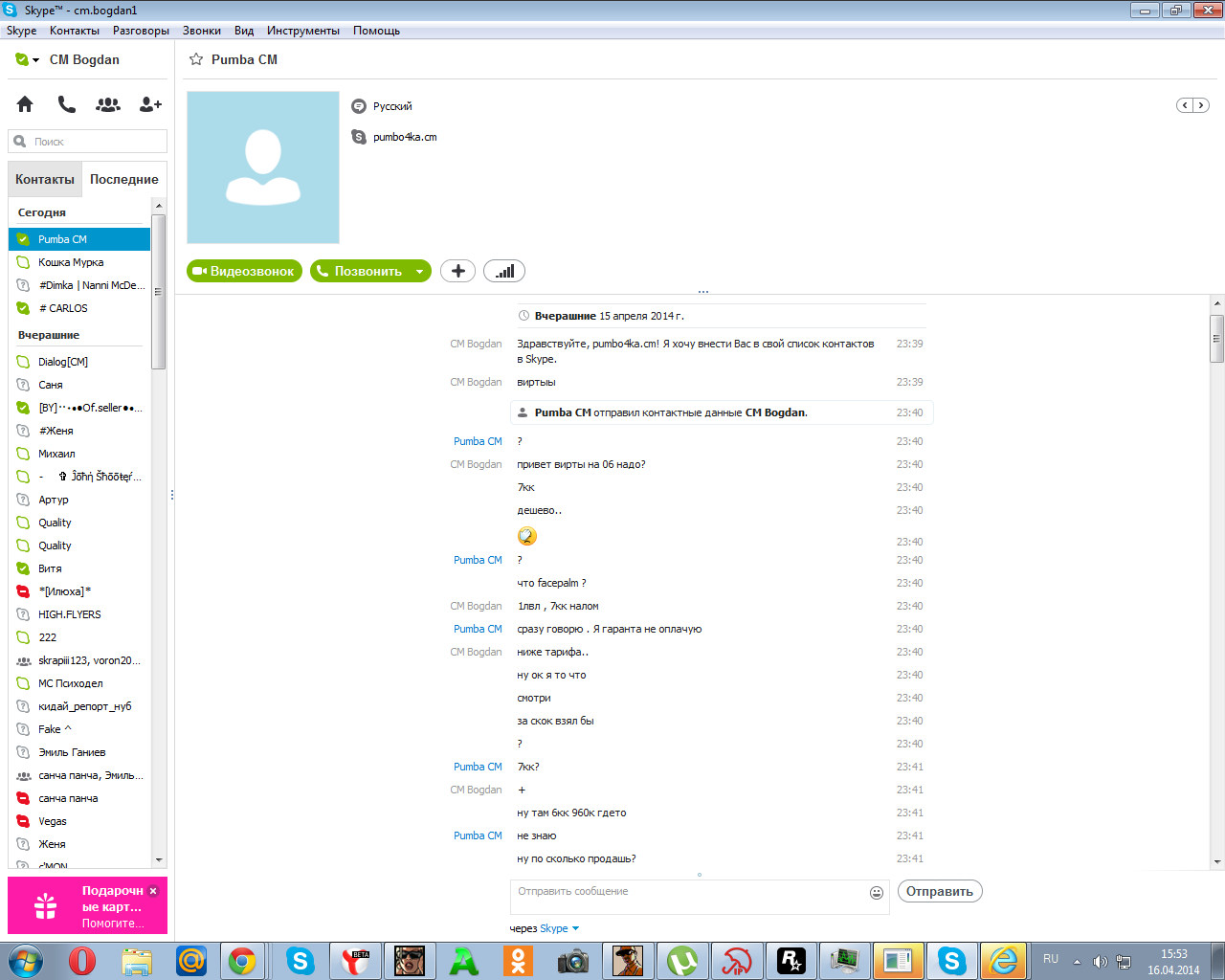The height and width of the screenshot is (980, 1225).
Task: Select HIGH.FLYERS contact
Action: point(79,614)
